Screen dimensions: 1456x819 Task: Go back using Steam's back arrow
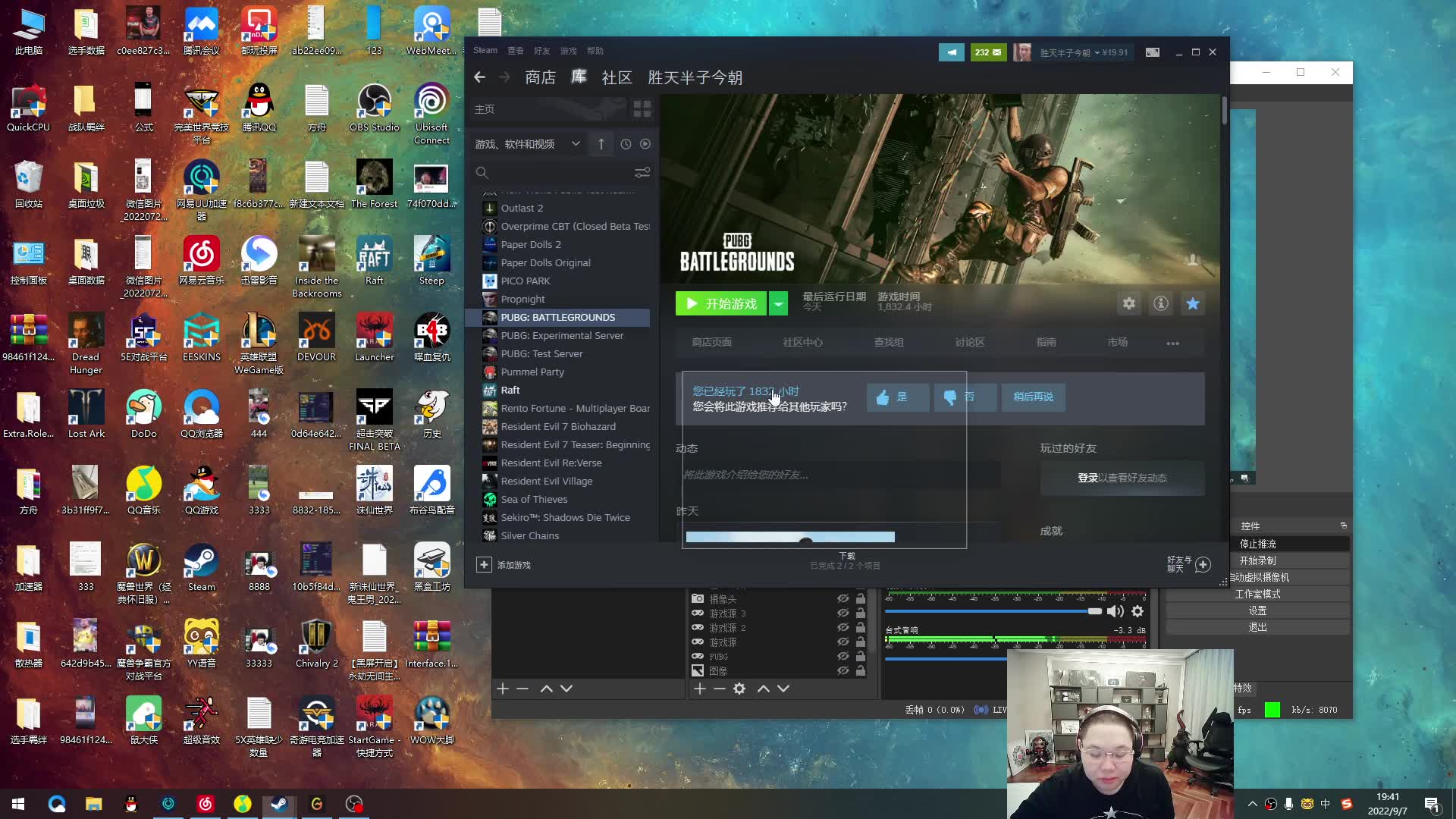click(x=479, y=77)
